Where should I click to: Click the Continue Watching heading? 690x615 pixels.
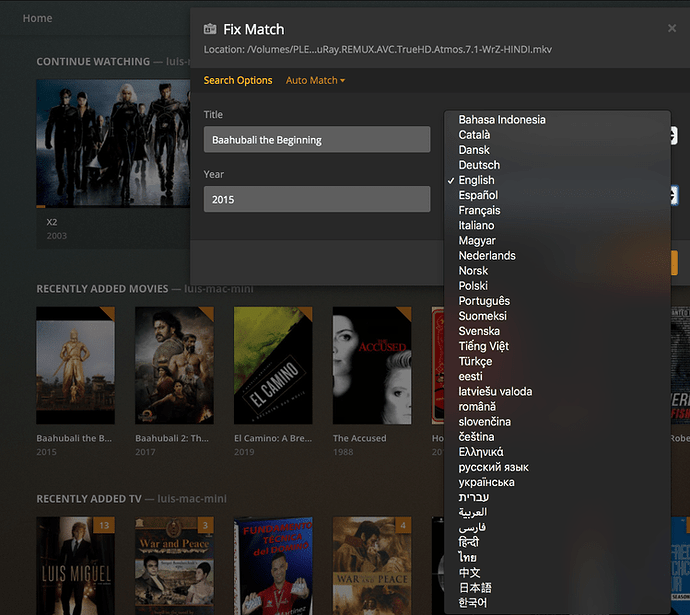tap(93, 62)
